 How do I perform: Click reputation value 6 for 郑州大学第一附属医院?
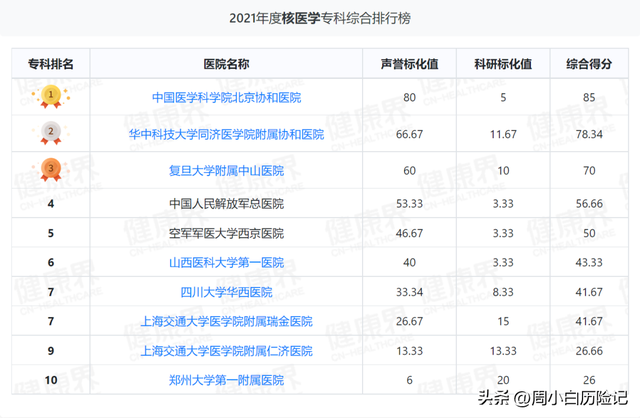409,380
